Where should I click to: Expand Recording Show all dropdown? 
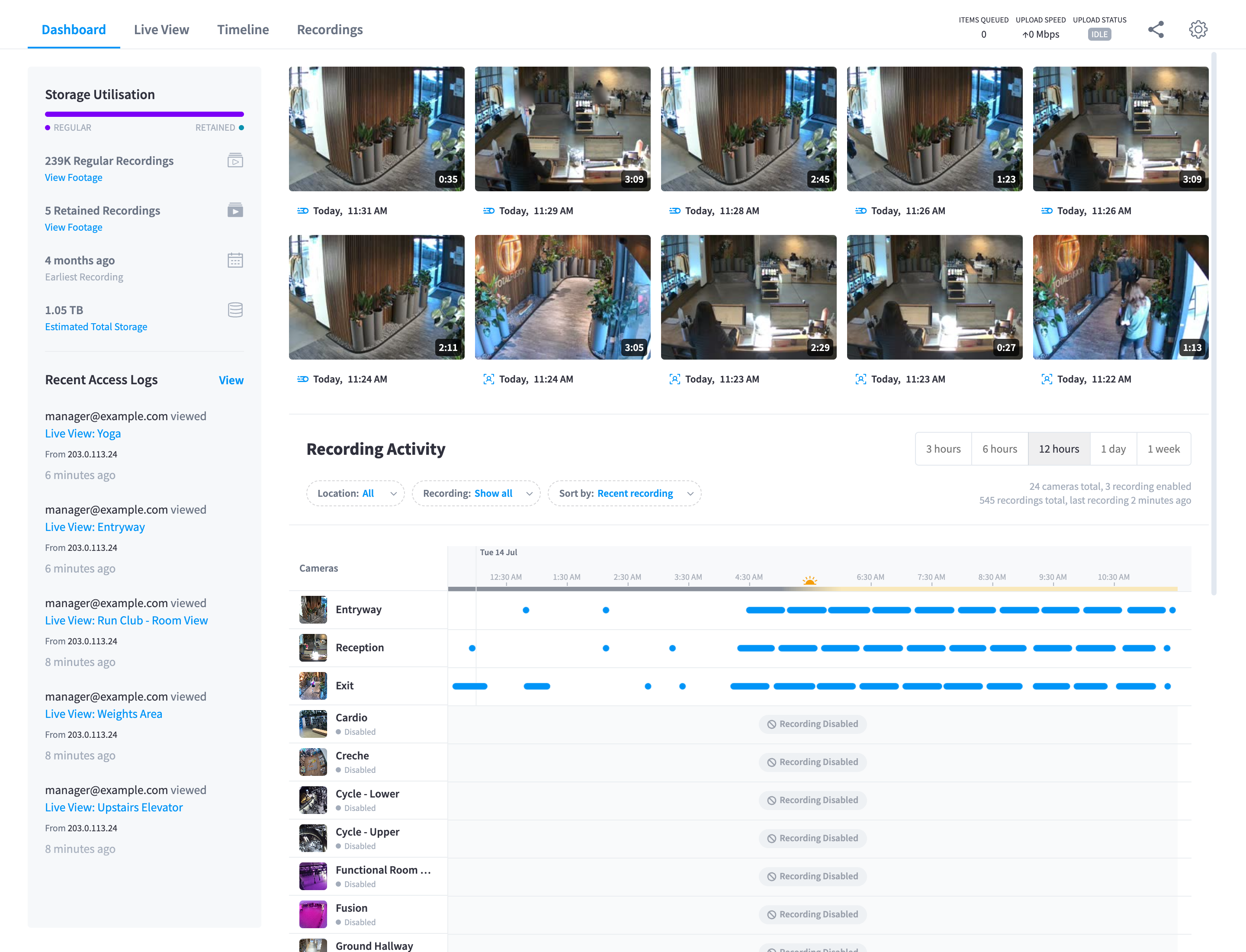click(x=476, y=494)
